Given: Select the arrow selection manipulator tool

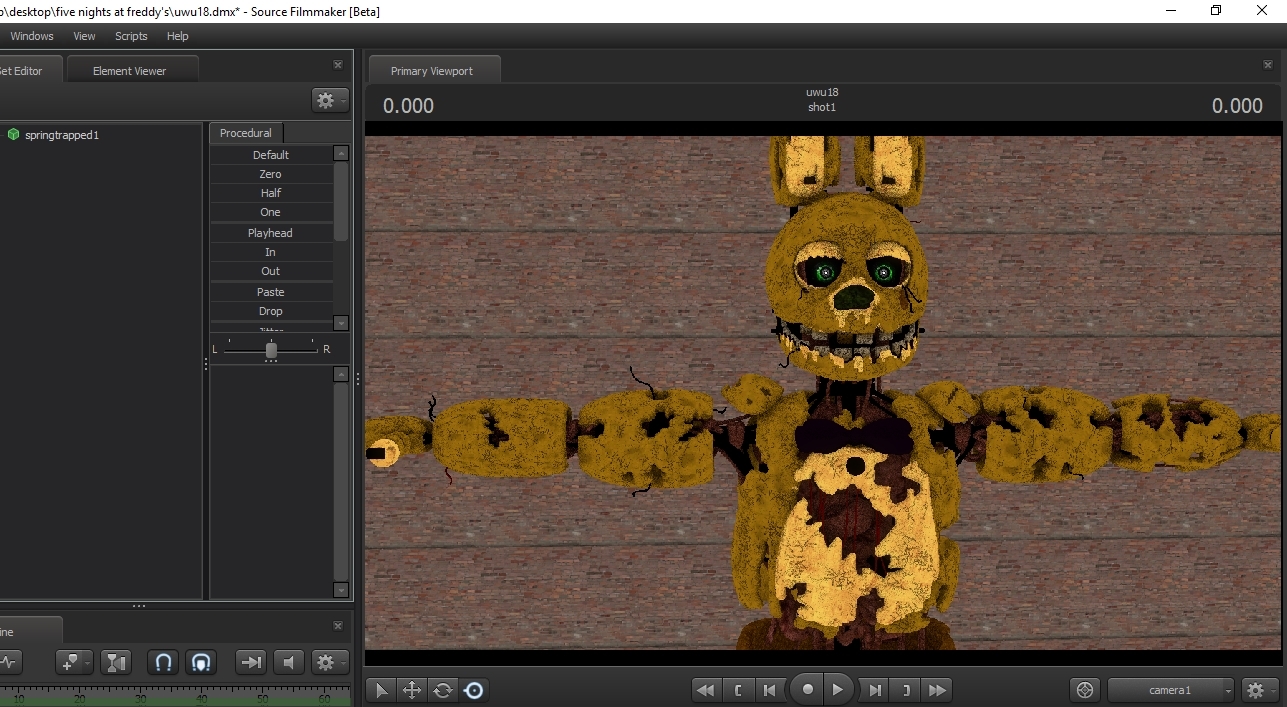Looking at the screenshot, I should [381, 690].
